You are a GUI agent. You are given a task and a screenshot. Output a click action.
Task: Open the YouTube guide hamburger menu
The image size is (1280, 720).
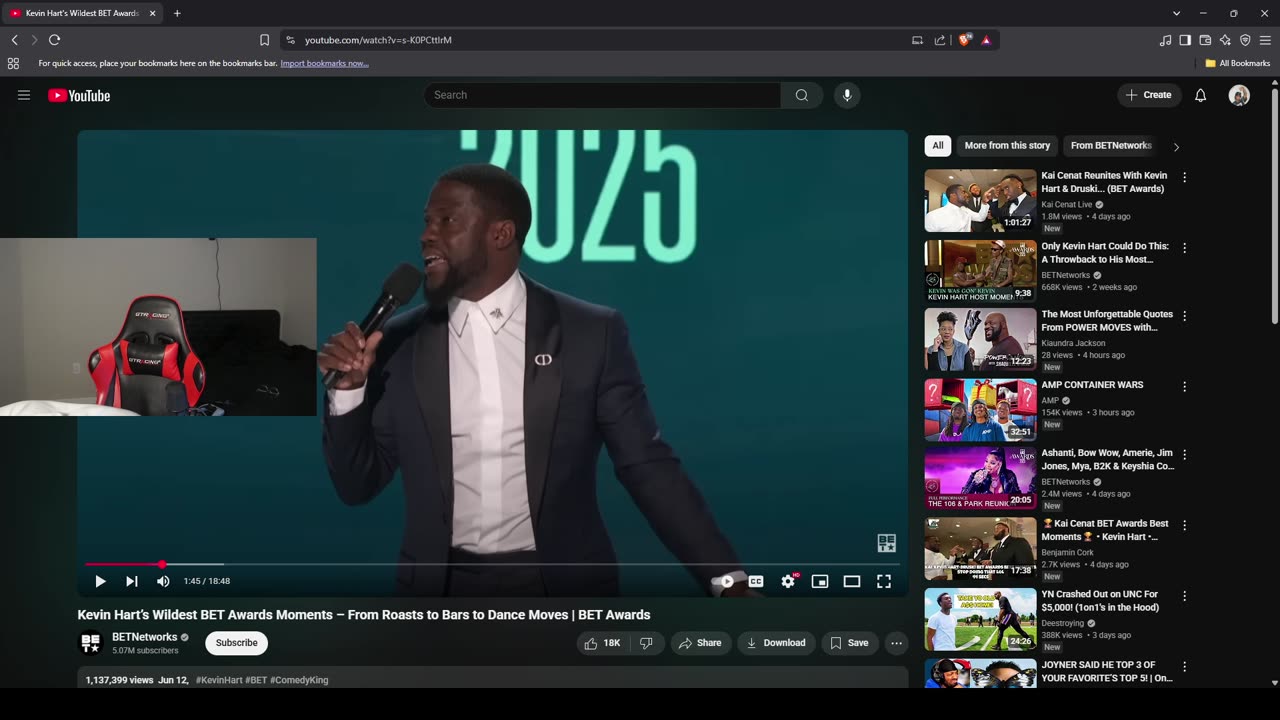[x=24, y=95]
